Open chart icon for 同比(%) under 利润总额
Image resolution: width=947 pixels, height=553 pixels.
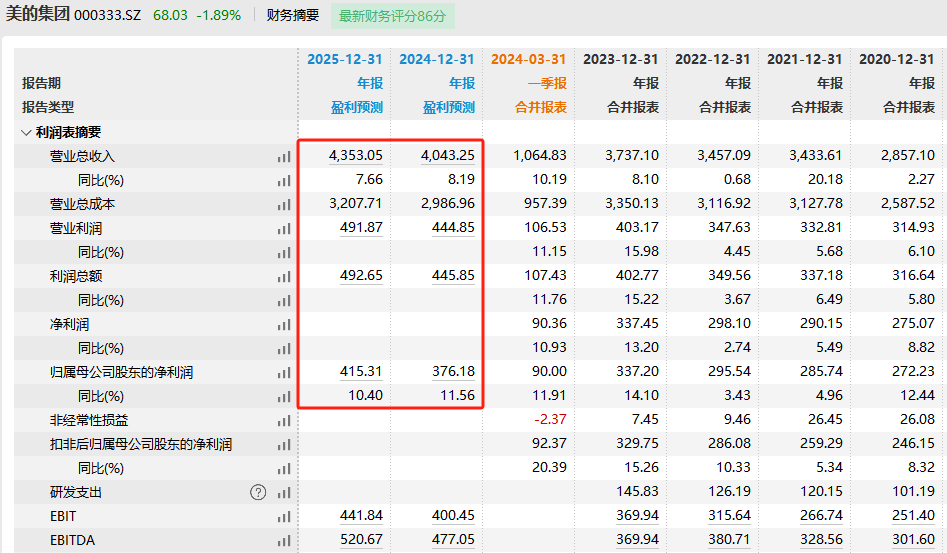(x=284, y=301)
